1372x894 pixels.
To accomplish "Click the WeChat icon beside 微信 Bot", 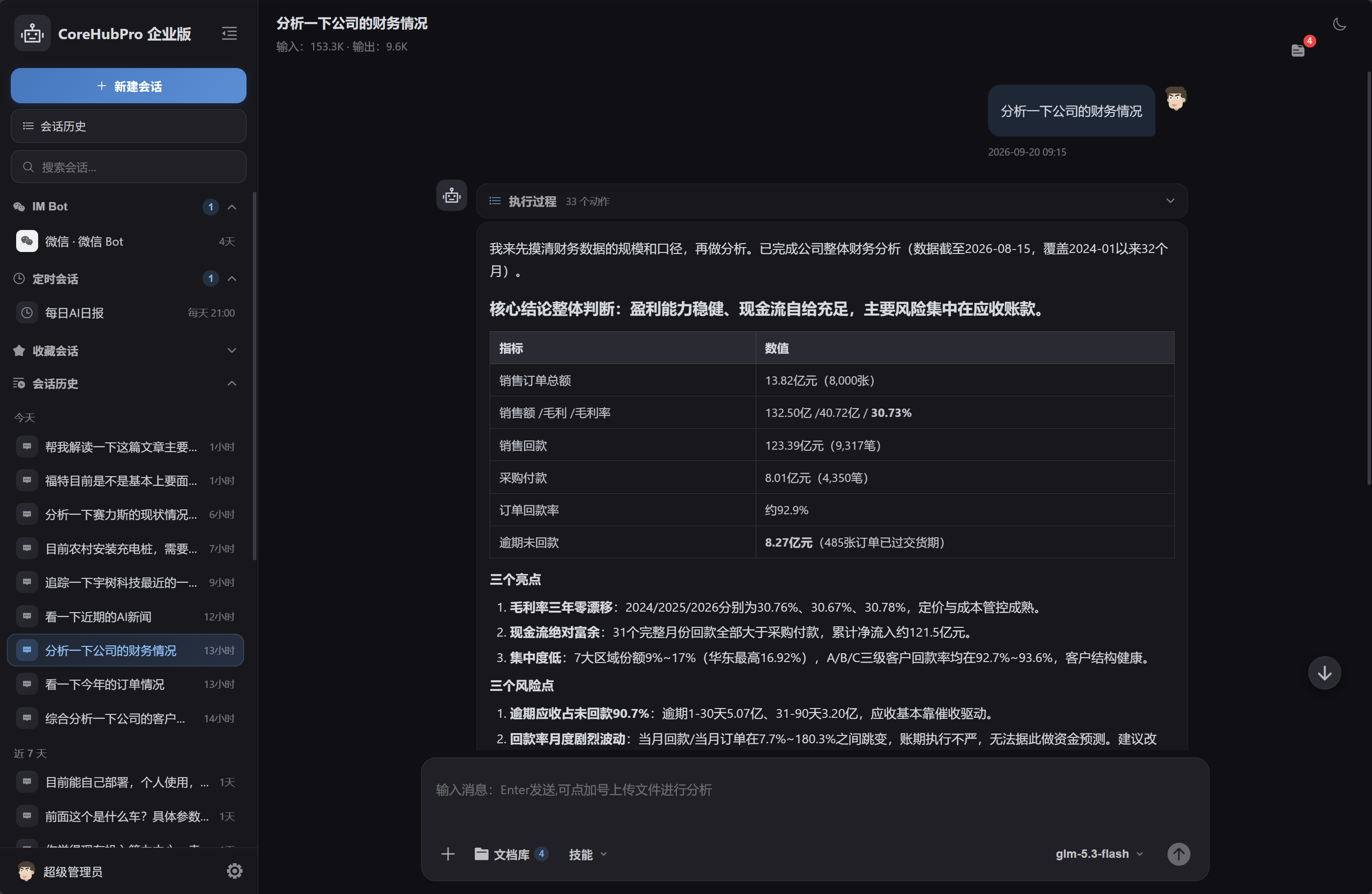I will point(27,241).
